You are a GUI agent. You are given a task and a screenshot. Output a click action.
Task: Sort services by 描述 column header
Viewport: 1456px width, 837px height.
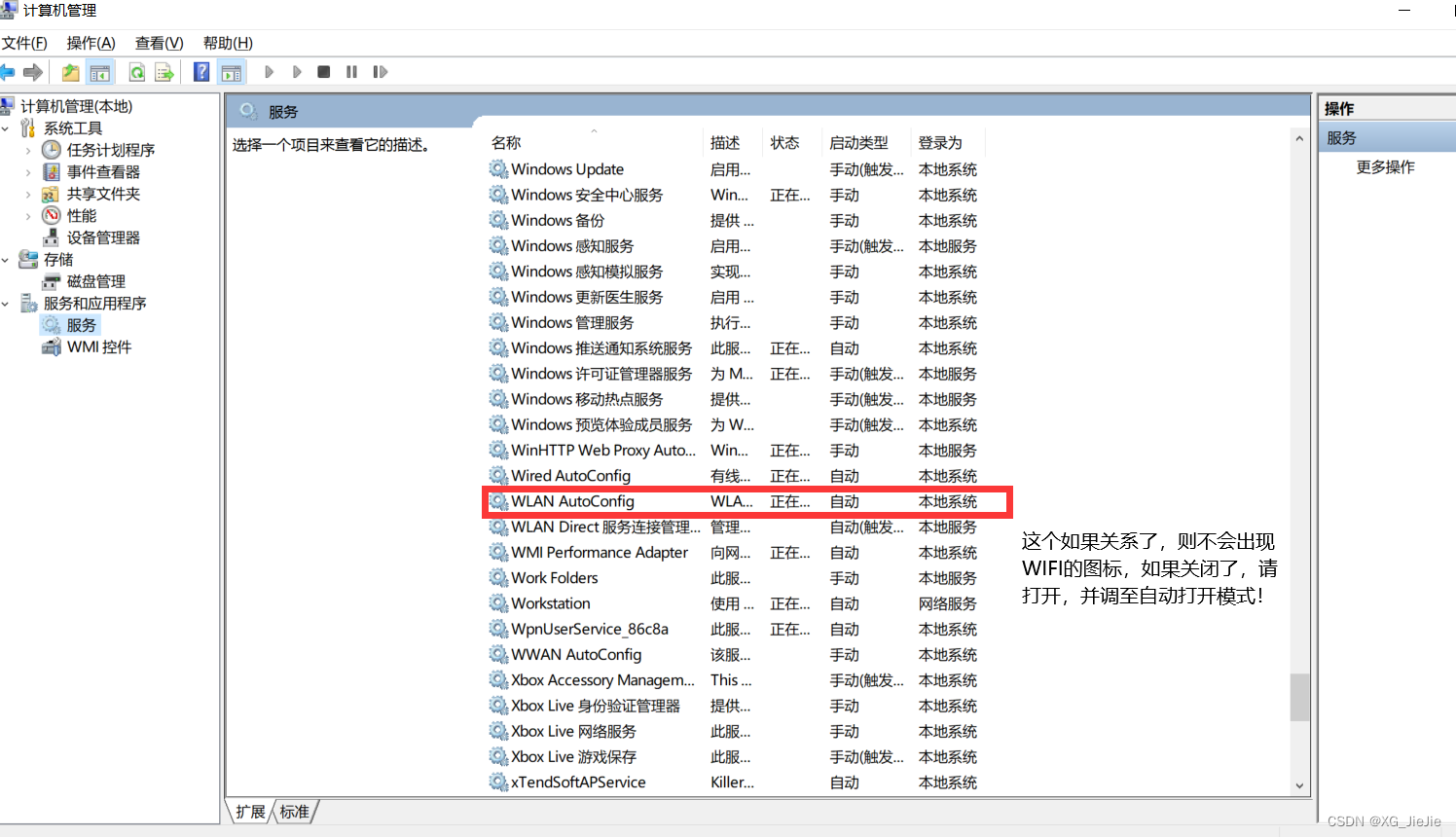(732, 142)
